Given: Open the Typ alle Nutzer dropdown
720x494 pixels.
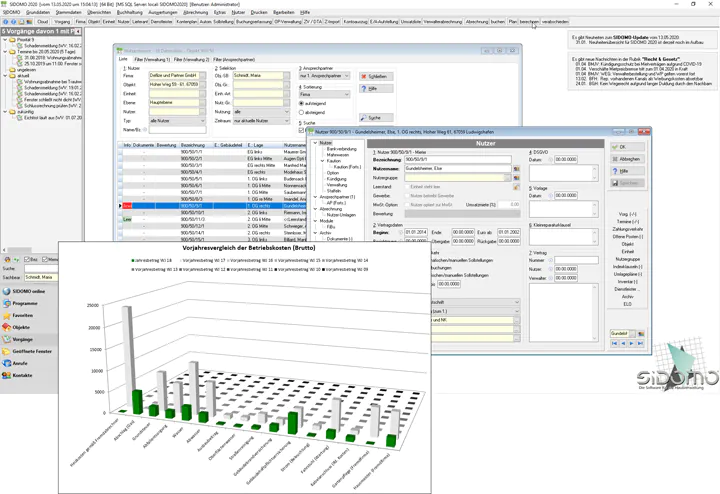Looking at the screenshot, I should pos(177,121).
